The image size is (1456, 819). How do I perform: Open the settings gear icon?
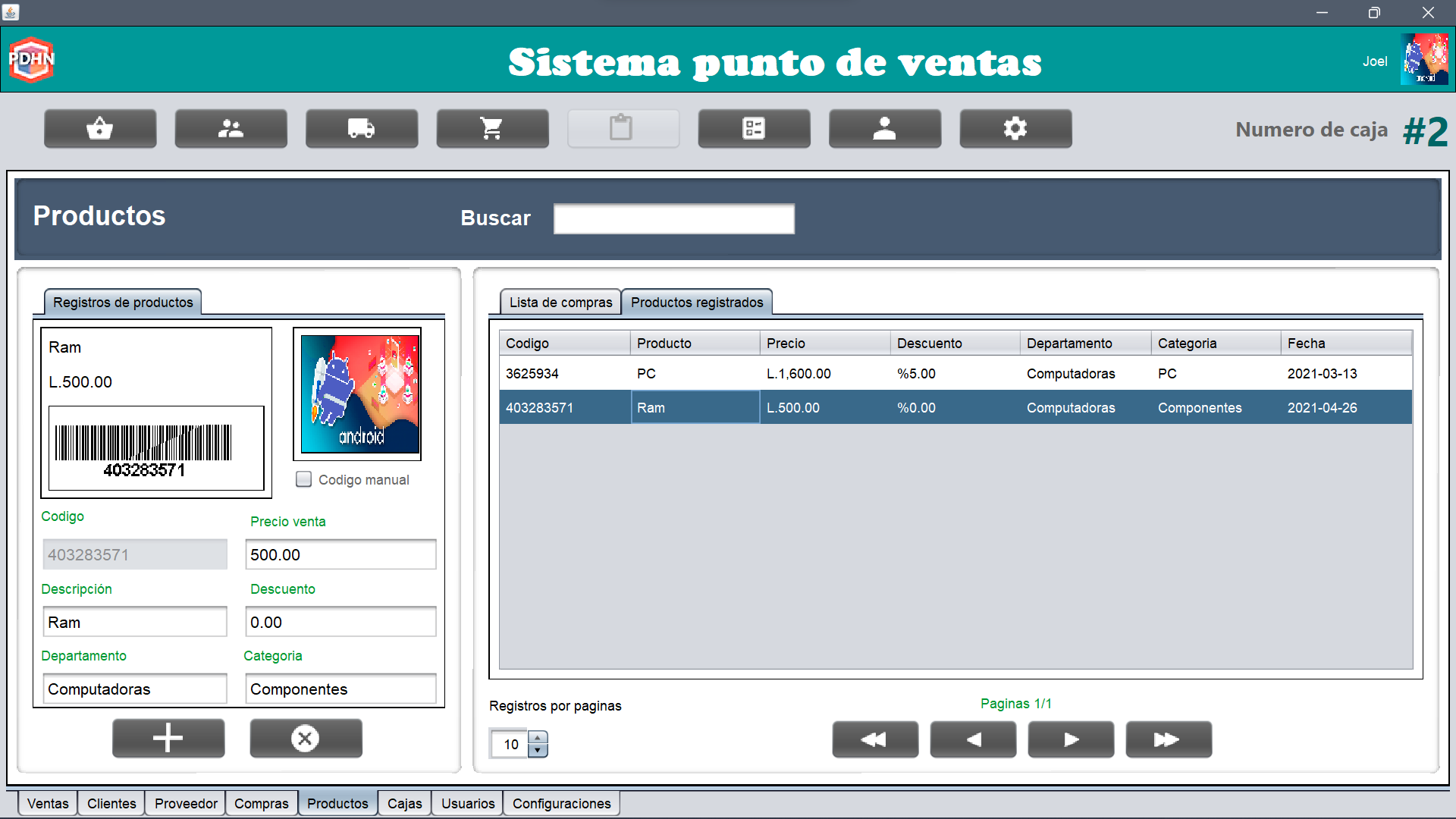point(1015,128)
